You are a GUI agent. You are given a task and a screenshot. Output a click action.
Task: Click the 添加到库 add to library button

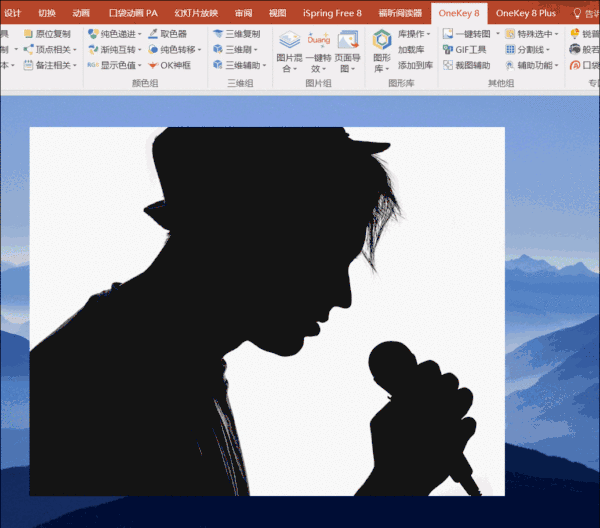(x=415, y=65)
